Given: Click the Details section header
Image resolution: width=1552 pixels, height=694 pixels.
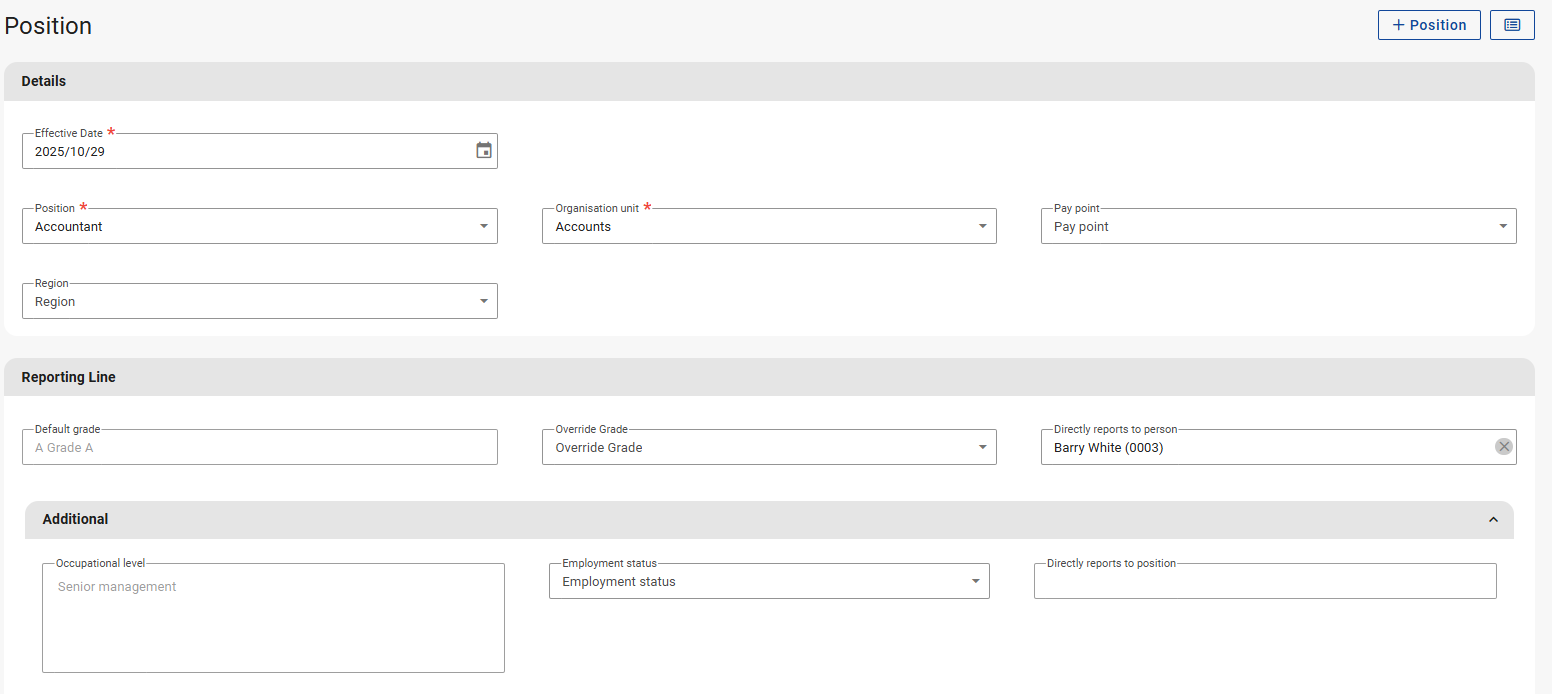Looking at the screenshot, I should tap(44, 81).
